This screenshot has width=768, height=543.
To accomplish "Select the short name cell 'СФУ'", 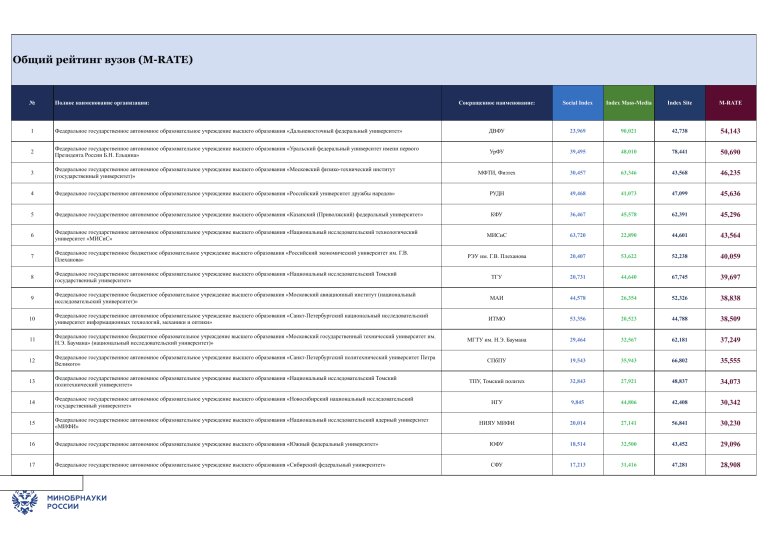I will click(x=497, y=465).
